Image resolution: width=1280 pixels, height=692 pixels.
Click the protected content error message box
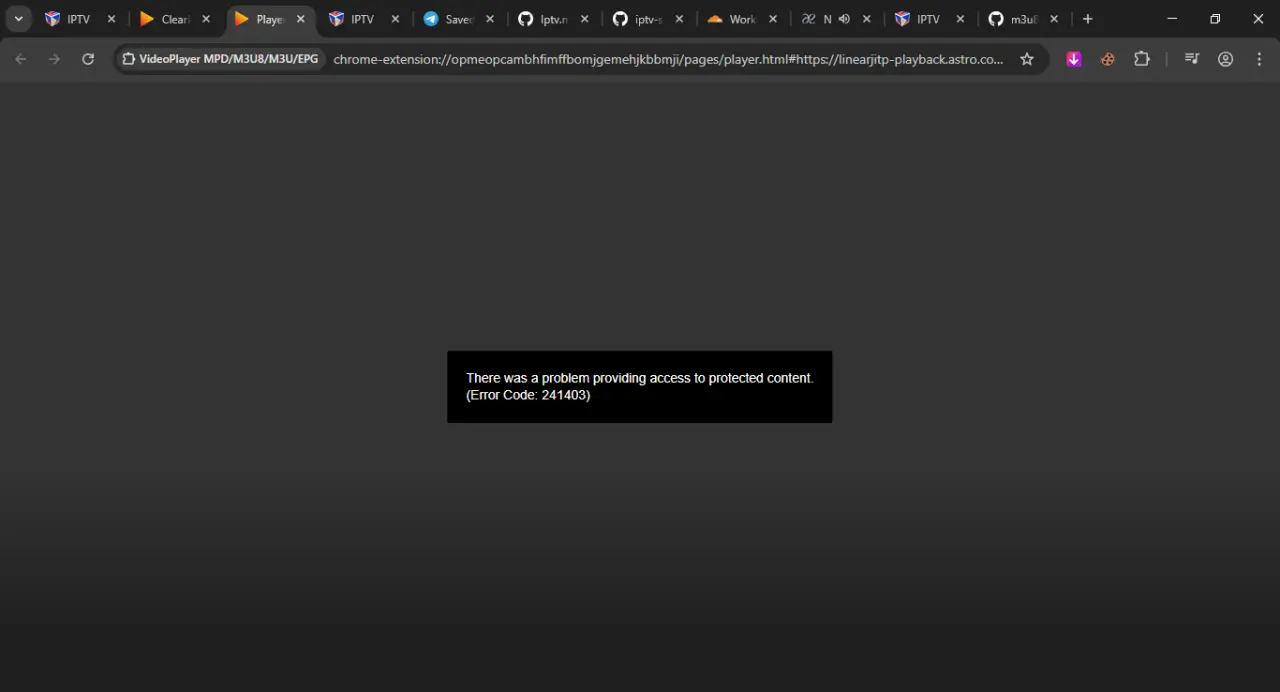click(x=640, y=387)
